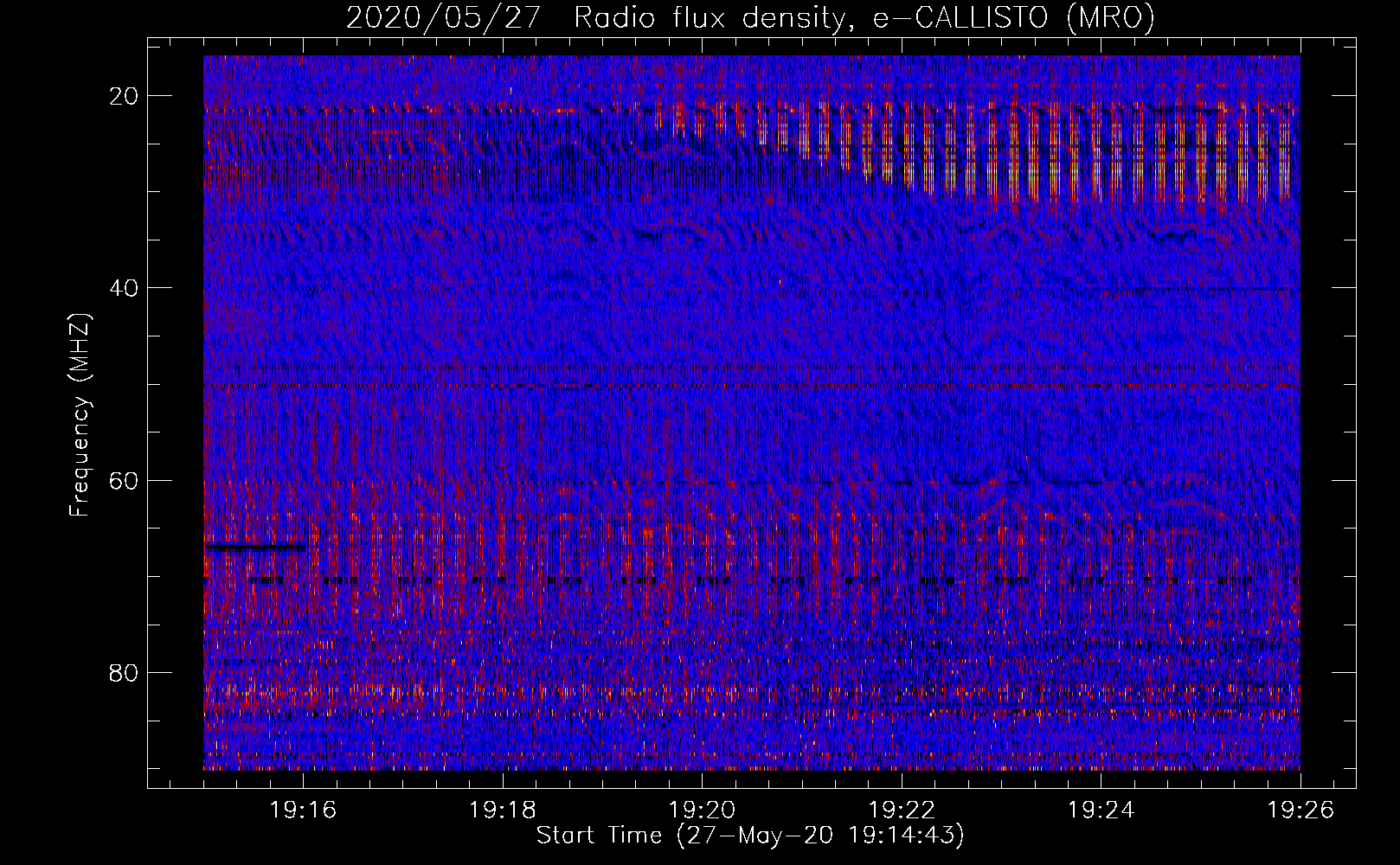Click the '60' frequency tick label
The width and height of the screenshot is (1400, 865).
125,480
